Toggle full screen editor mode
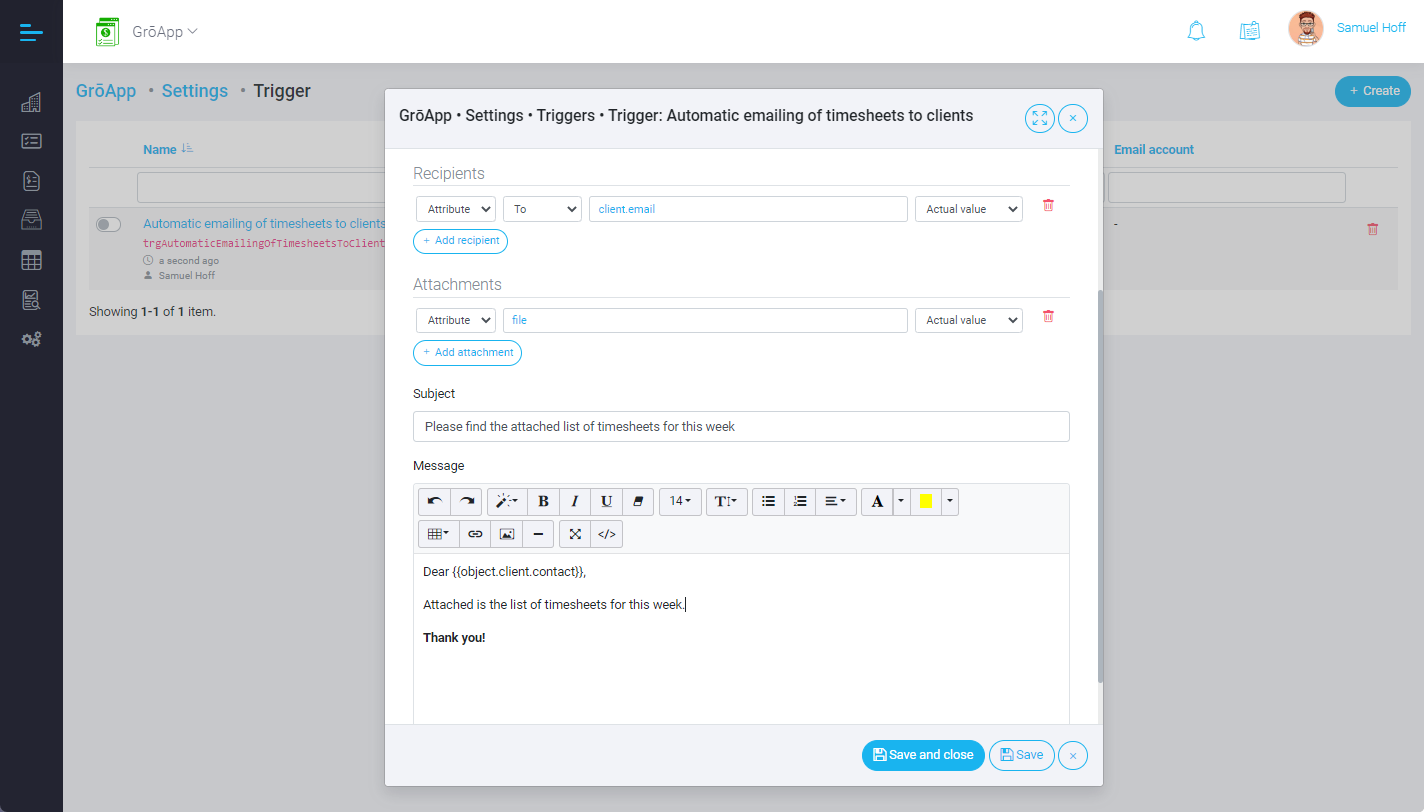The width and height of the screenshot is (1424, 812). [575, 534]
